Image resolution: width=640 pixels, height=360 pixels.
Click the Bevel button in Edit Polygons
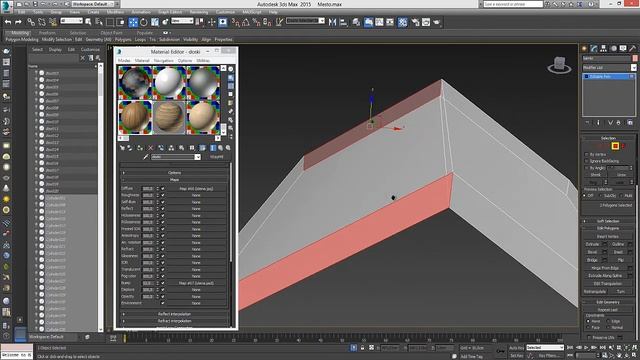[592, 252]
